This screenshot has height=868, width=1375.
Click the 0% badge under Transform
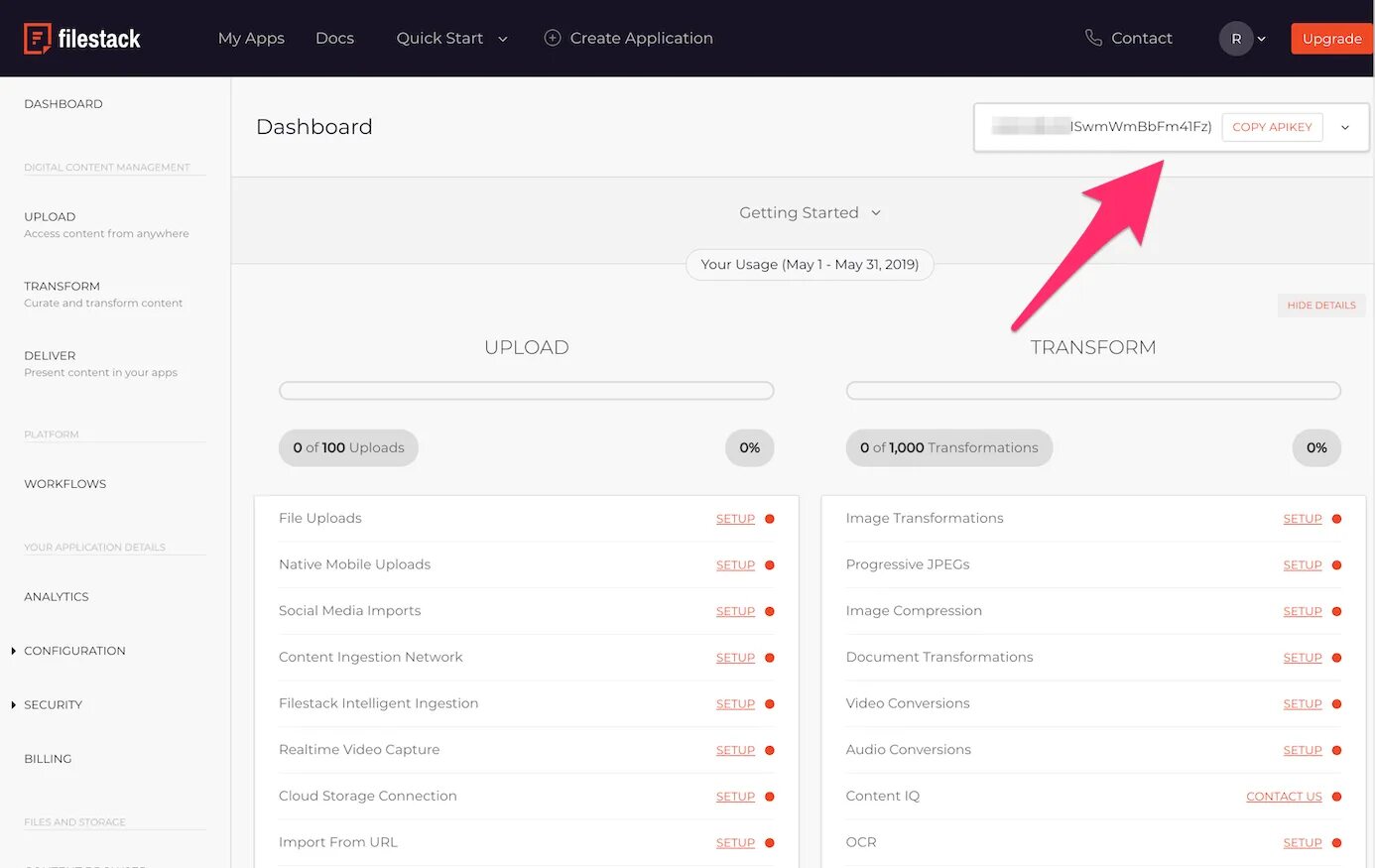click(1316, 448)
